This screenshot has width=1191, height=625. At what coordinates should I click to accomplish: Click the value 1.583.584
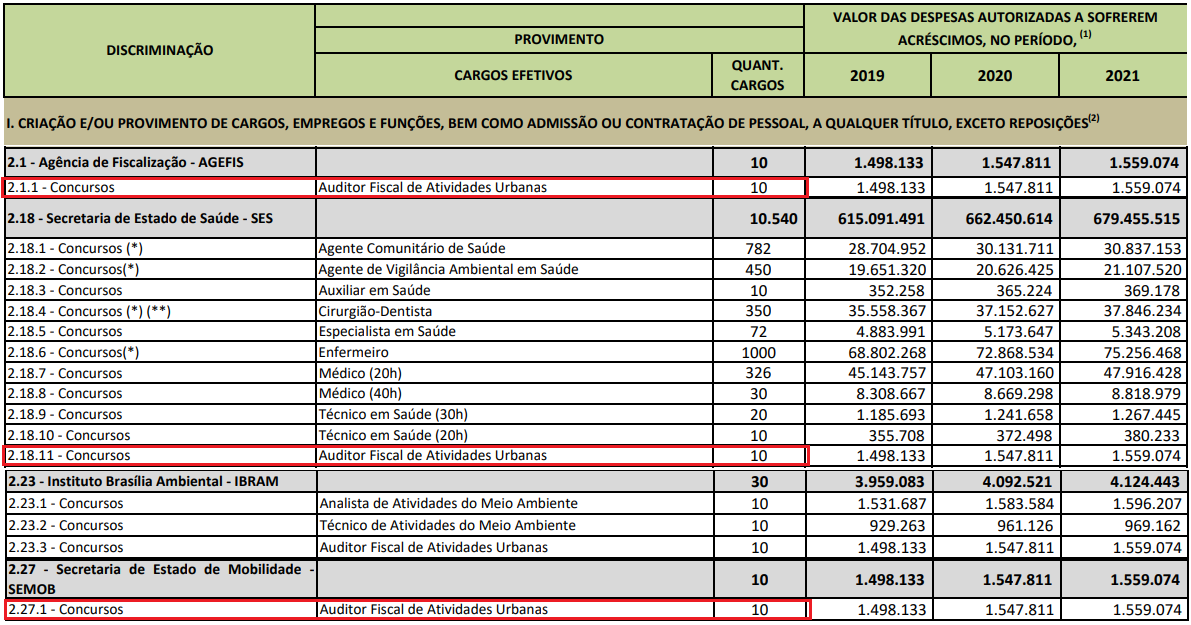tap(1019, 503)
